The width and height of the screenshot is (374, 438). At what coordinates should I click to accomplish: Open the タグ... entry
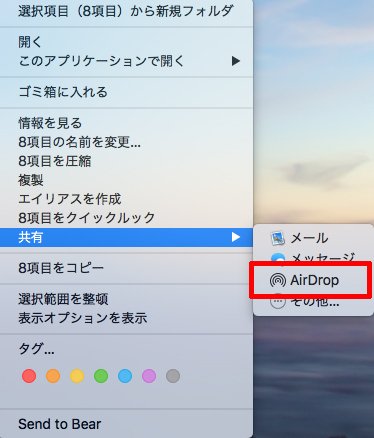click(126, 349)
